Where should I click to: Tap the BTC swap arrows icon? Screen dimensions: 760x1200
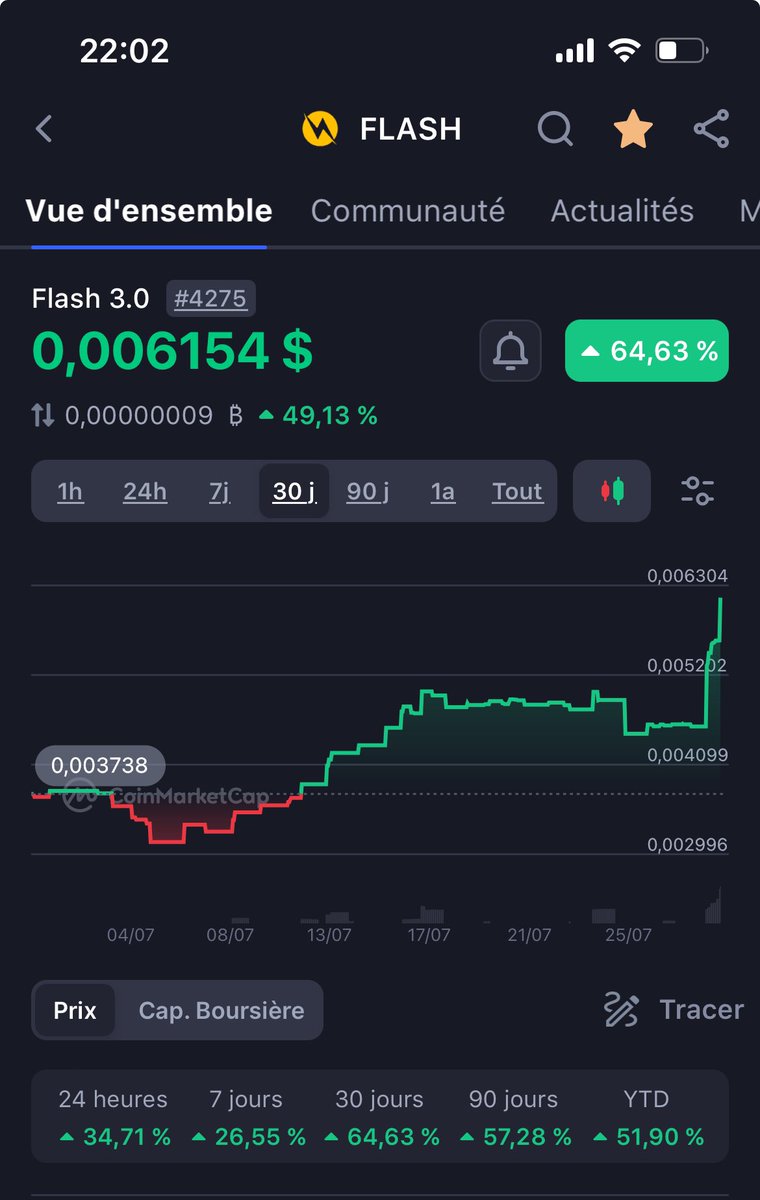[x=43, y=416]
